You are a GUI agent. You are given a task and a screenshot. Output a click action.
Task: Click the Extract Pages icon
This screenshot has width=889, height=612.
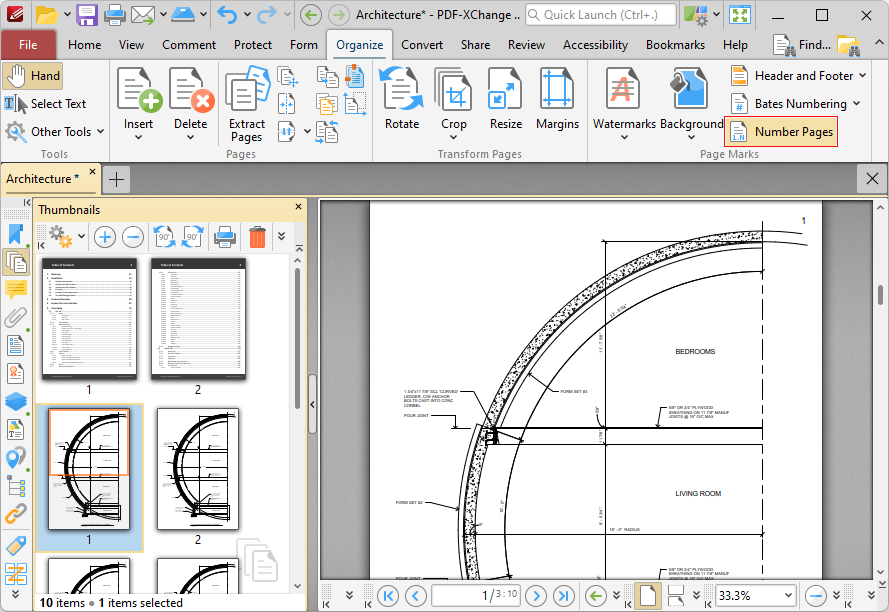pyautogui.click(x=247, y=103)
